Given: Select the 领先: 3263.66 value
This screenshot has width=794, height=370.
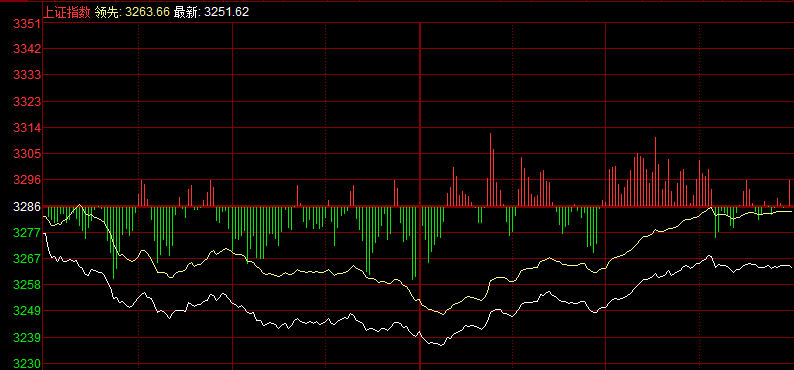Looking at the screenshot, I should coord(132,12).
